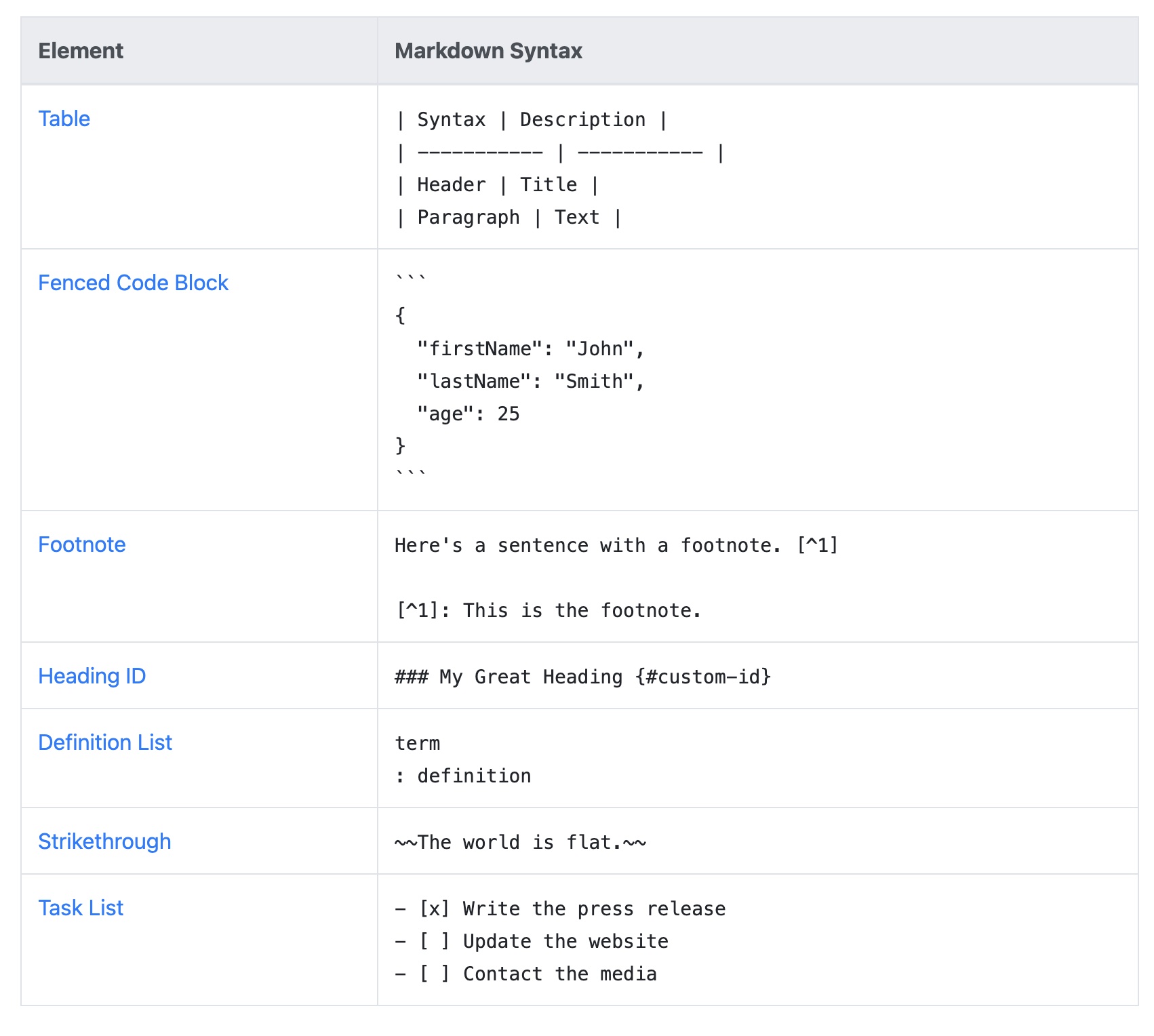Image resolution: width=1154 pixels, height=1036 pixels.
Task: Click the "firstName": "John" line
Action: 531,349
